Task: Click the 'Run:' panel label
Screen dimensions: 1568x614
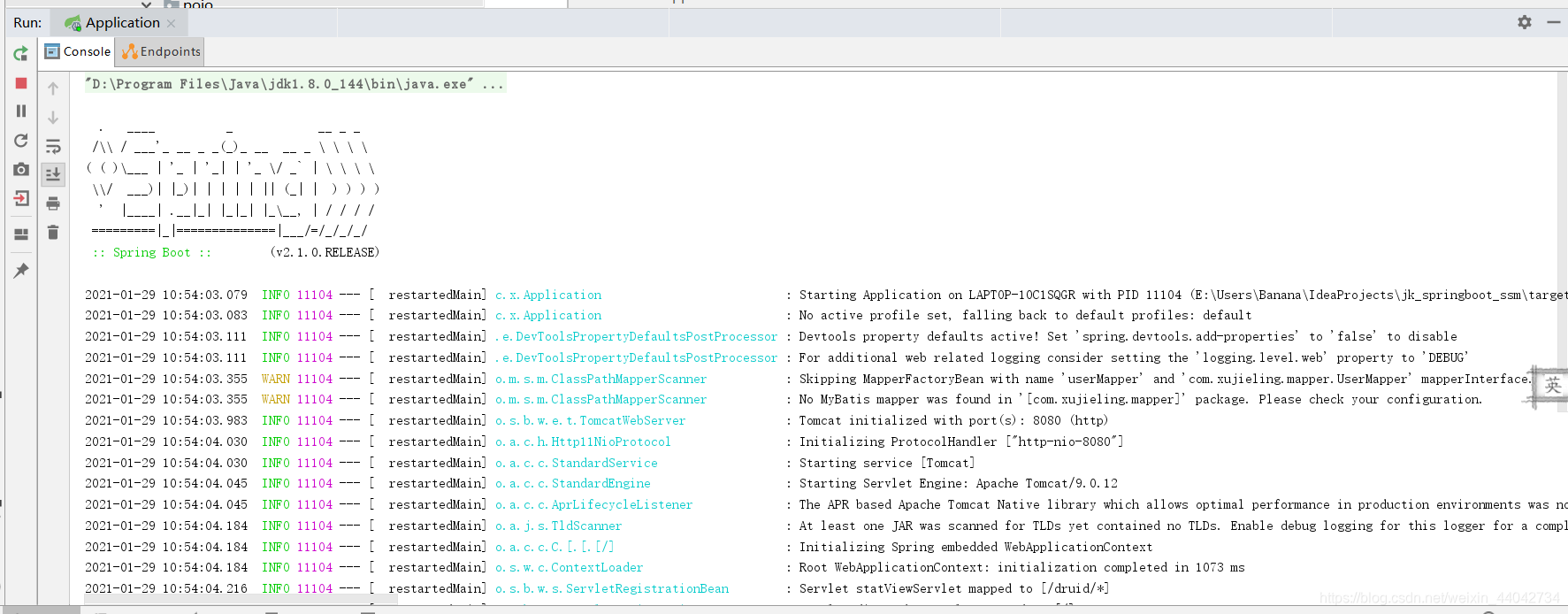Action: (x=27, y=23)
